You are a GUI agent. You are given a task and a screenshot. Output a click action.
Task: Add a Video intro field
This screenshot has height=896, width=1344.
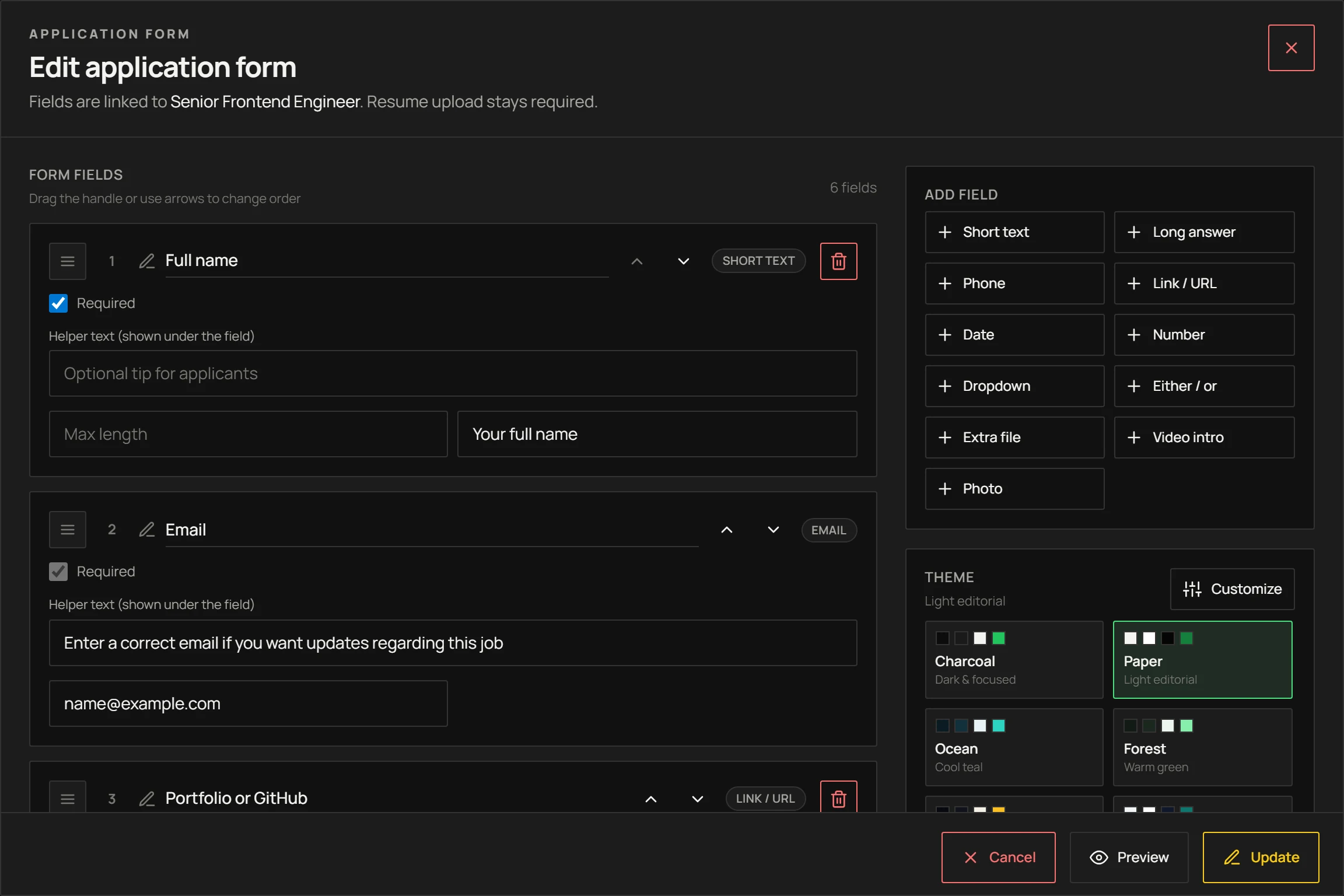[1204, 437]
